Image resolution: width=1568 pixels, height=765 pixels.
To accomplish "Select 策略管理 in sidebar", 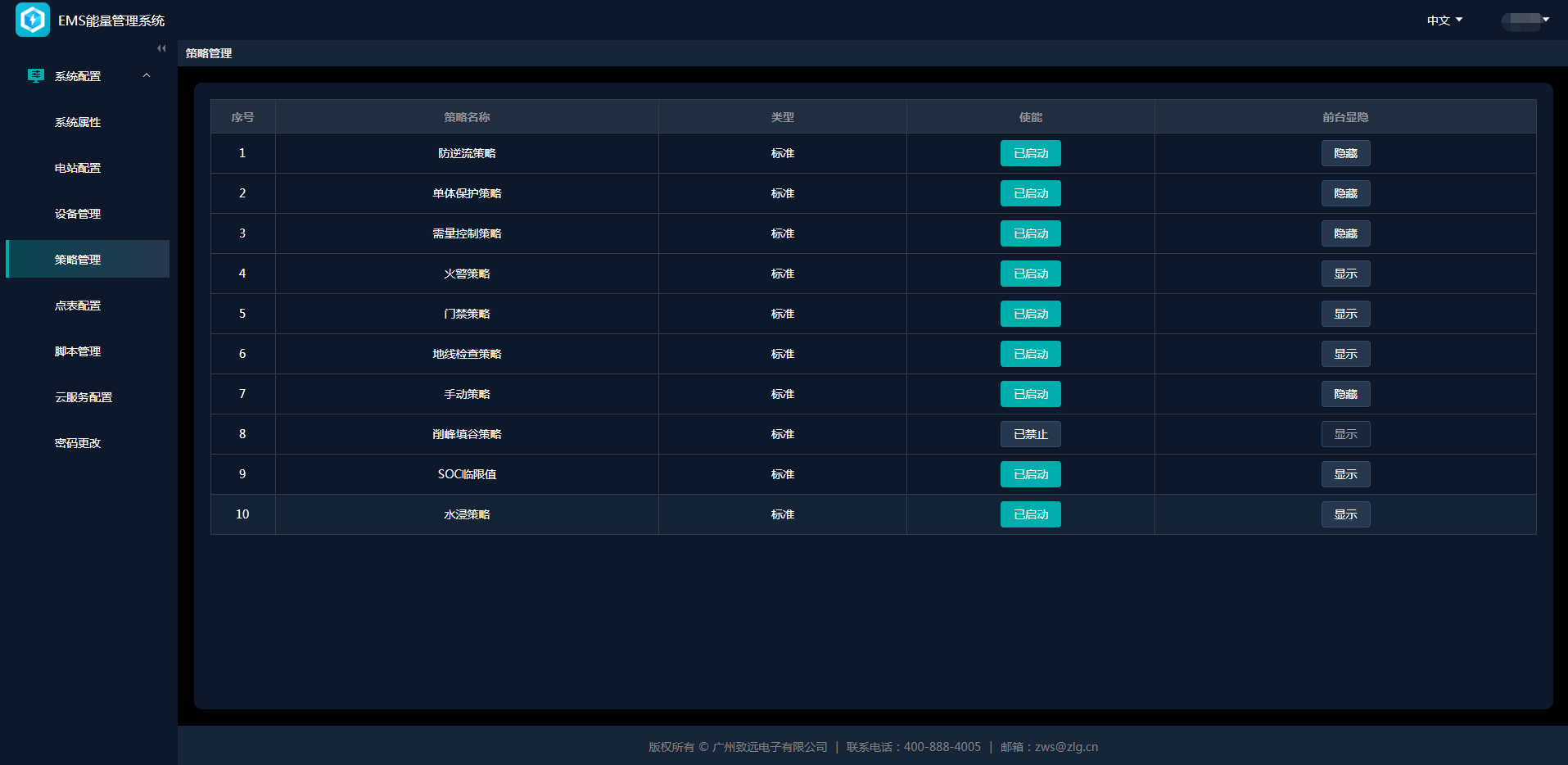I will point(88,259).
